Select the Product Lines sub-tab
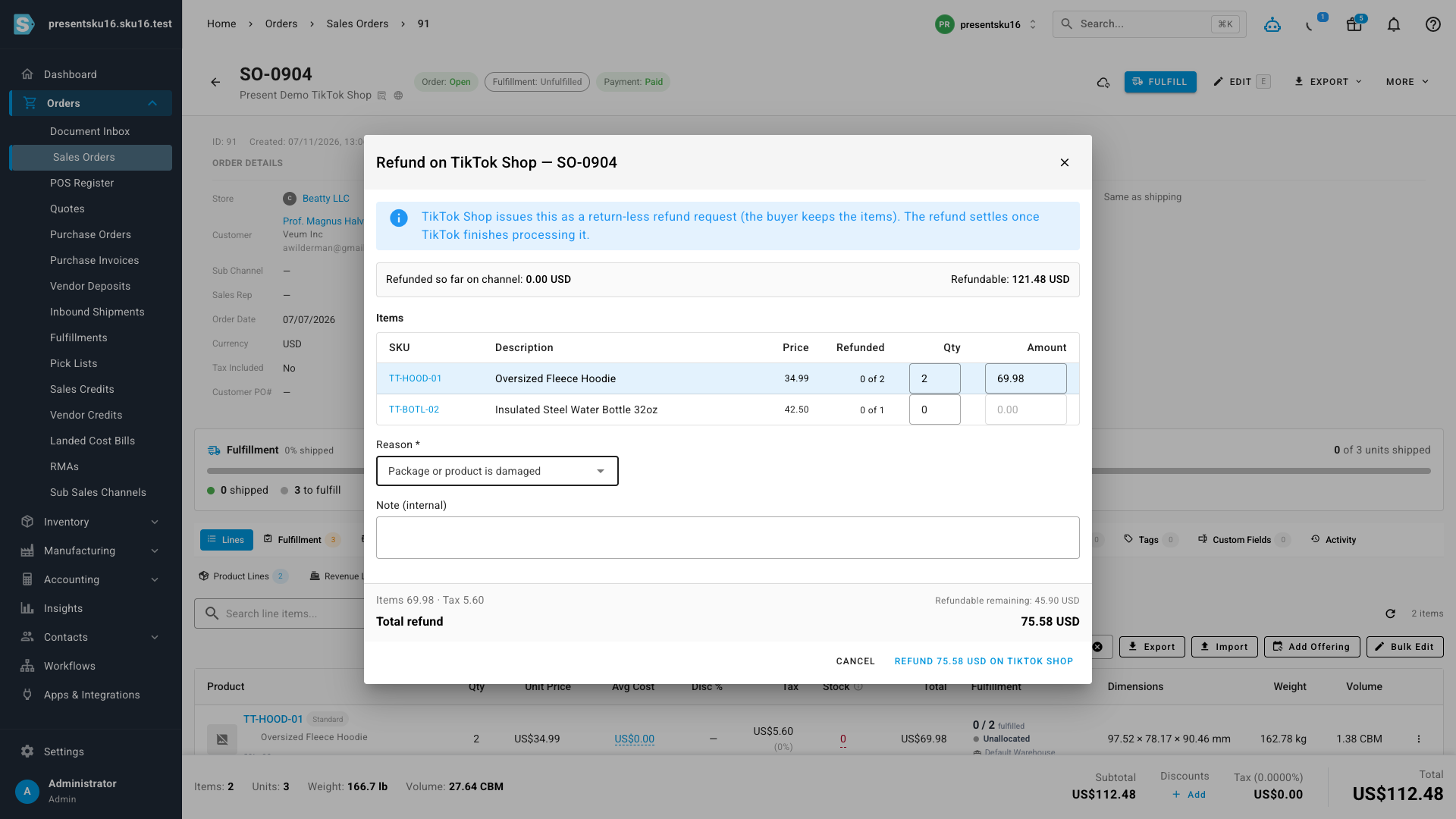This screenshot has width=1456, height=819. coord(243,576)
